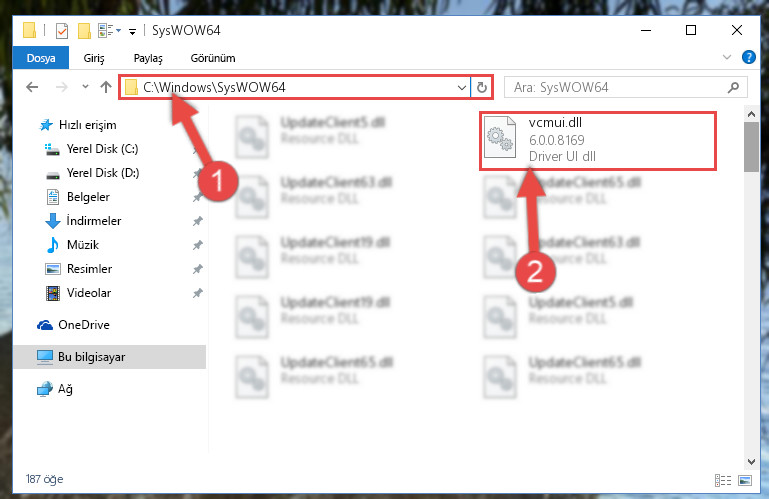Screen dimensions: 769x499
Task: Open the Help question mark icon
Action: 748,57
